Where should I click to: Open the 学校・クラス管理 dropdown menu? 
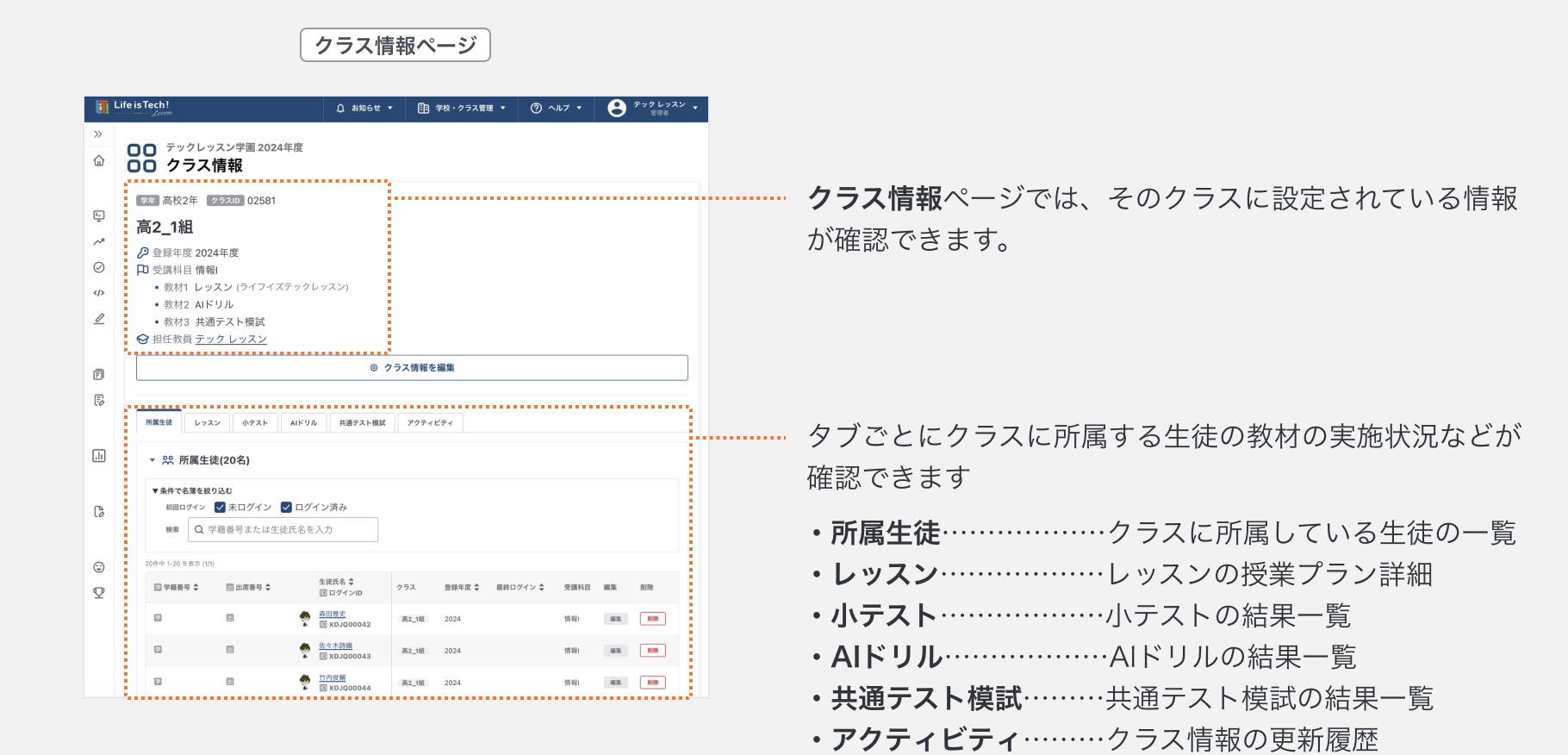click(x=463, y=109)
